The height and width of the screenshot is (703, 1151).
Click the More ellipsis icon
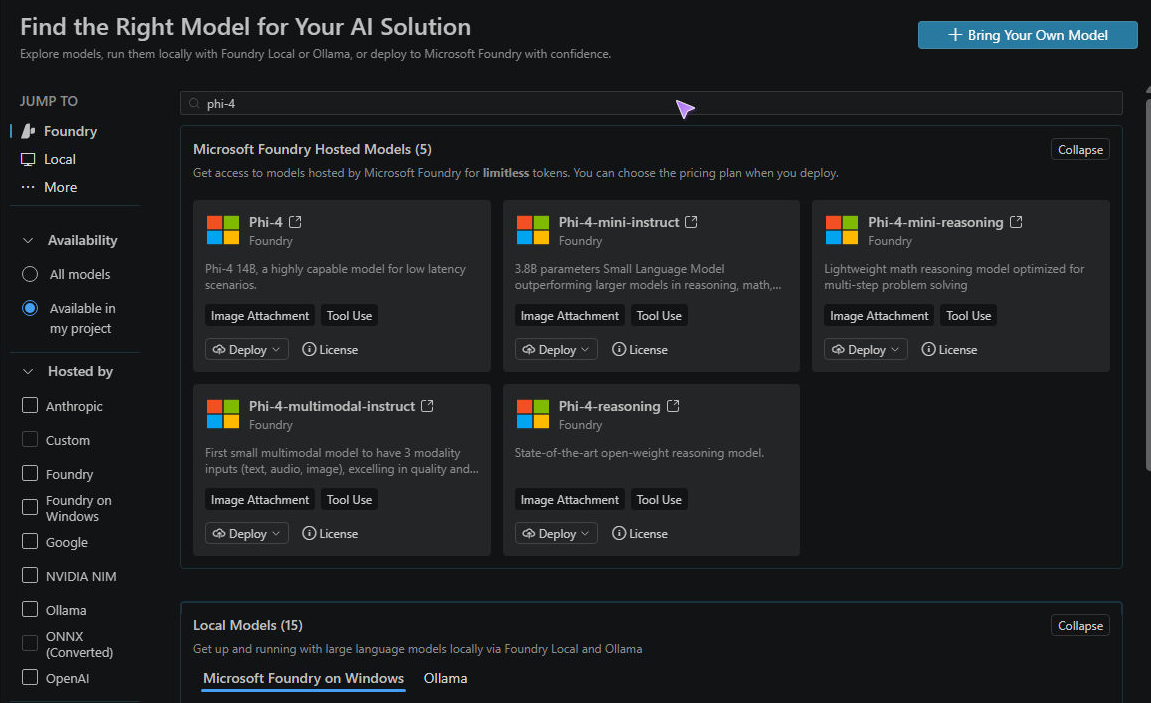click(x=28, y=187)
